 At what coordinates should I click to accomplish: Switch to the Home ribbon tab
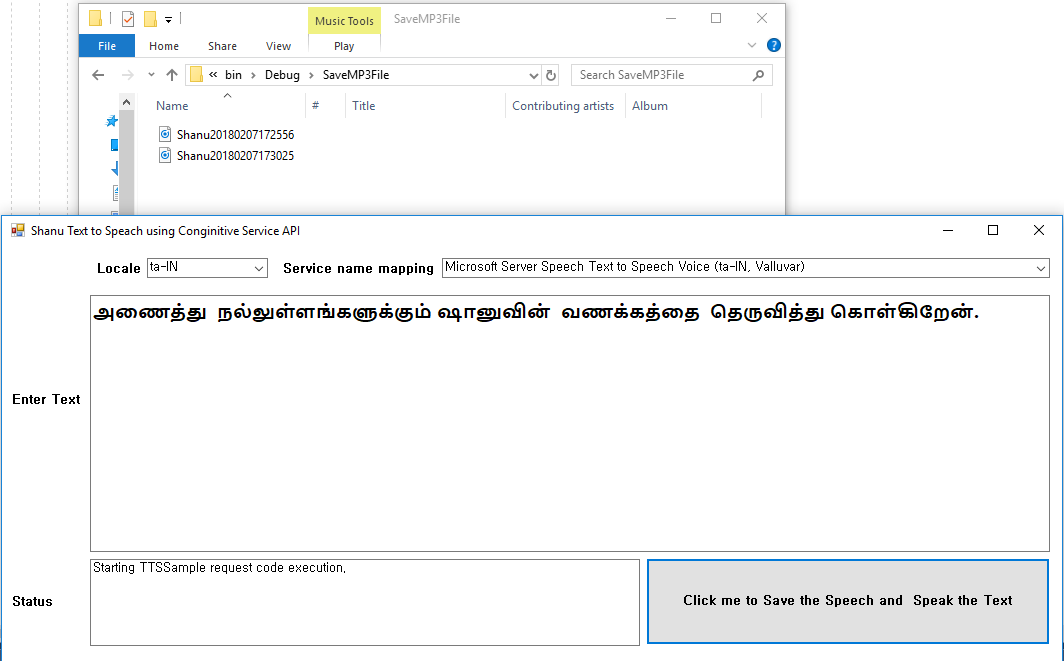click(164, 45)
